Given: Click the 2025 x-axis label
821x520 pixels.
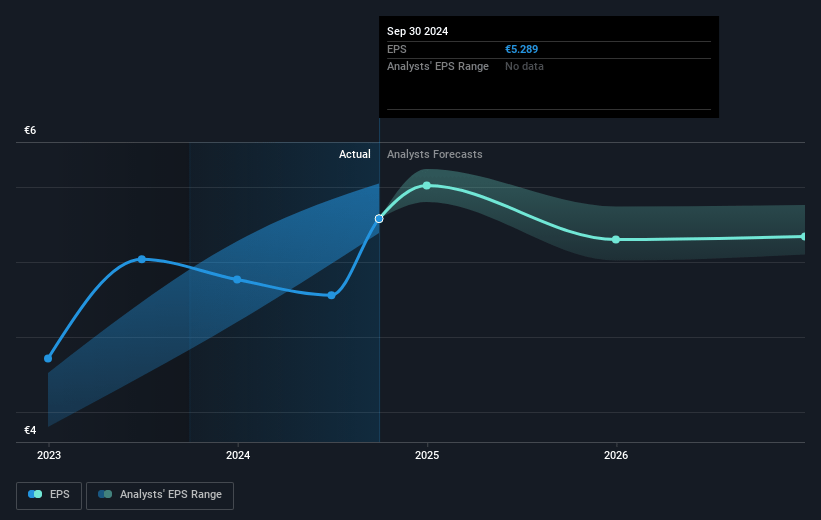Looking at the screenshot, I should coord(427,455).
